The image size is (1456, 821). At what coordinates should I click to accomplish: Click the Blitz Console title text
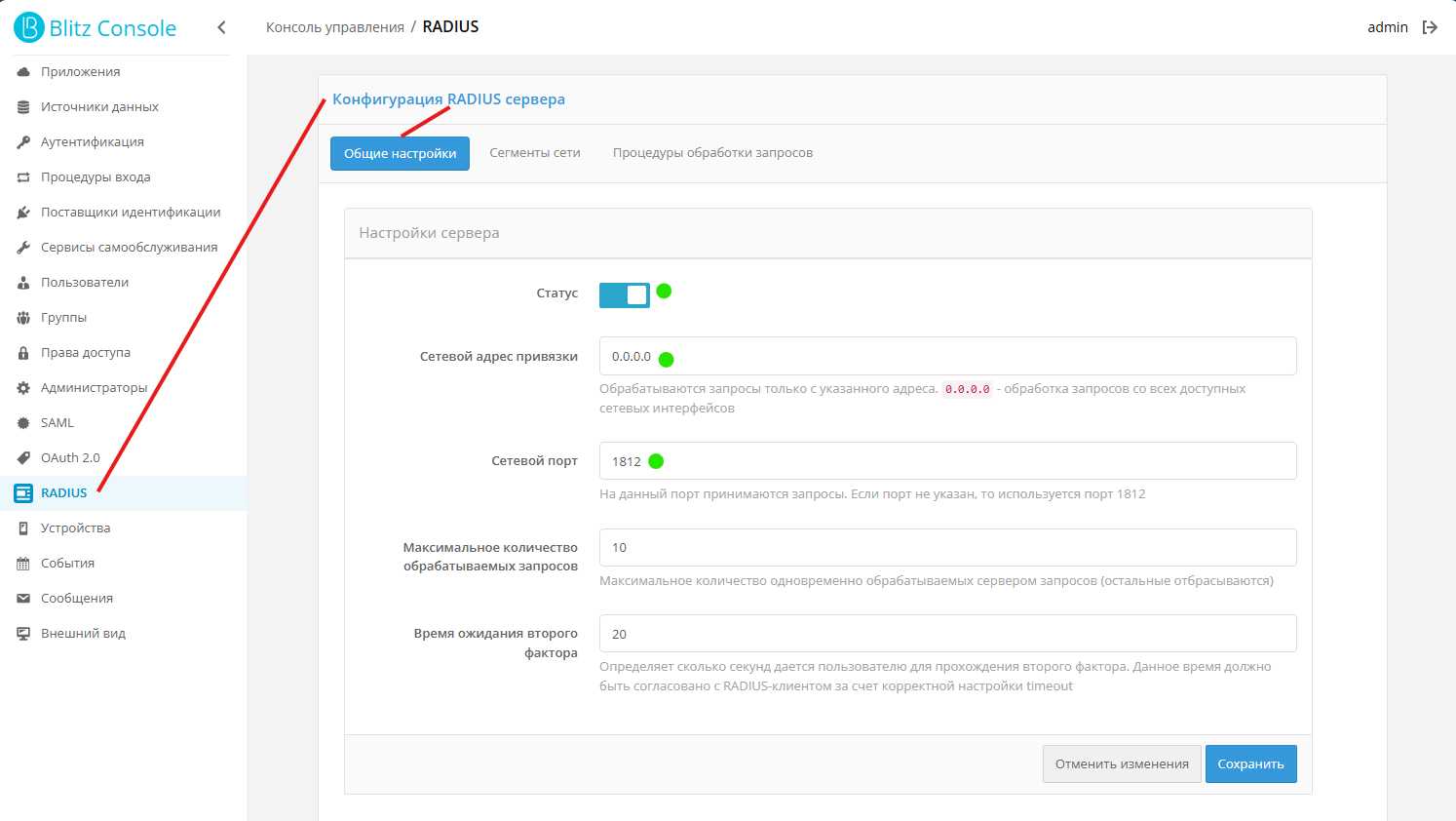pyautogui.click(x=113, y=28)
